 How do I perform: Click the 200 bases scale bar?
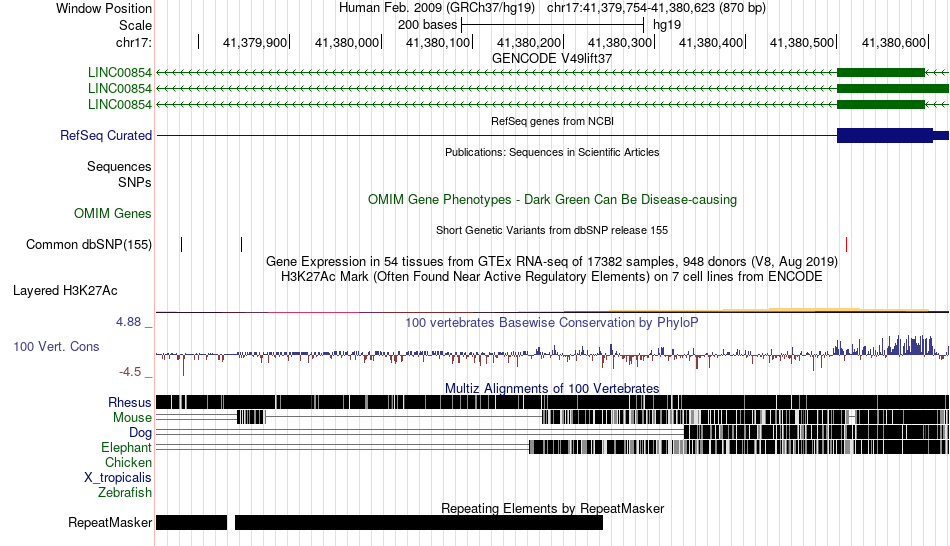(553, 25)
